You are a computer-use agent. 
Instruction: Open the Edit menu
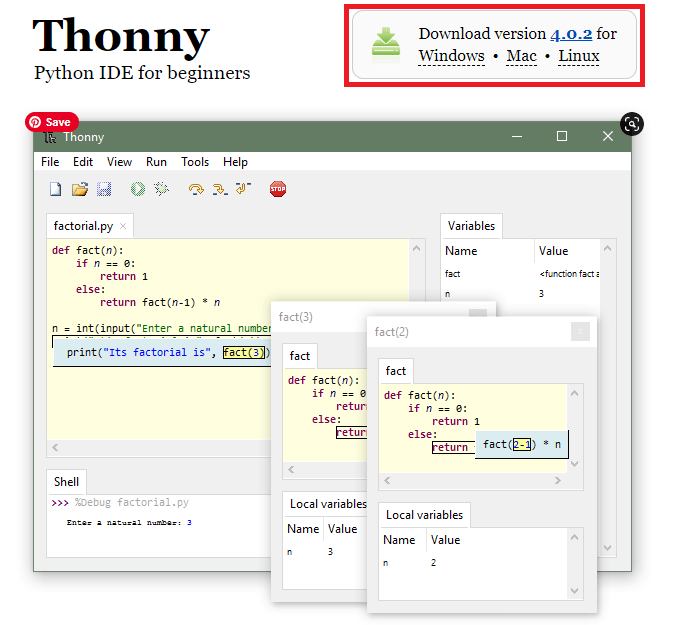(x=83, y=162)
